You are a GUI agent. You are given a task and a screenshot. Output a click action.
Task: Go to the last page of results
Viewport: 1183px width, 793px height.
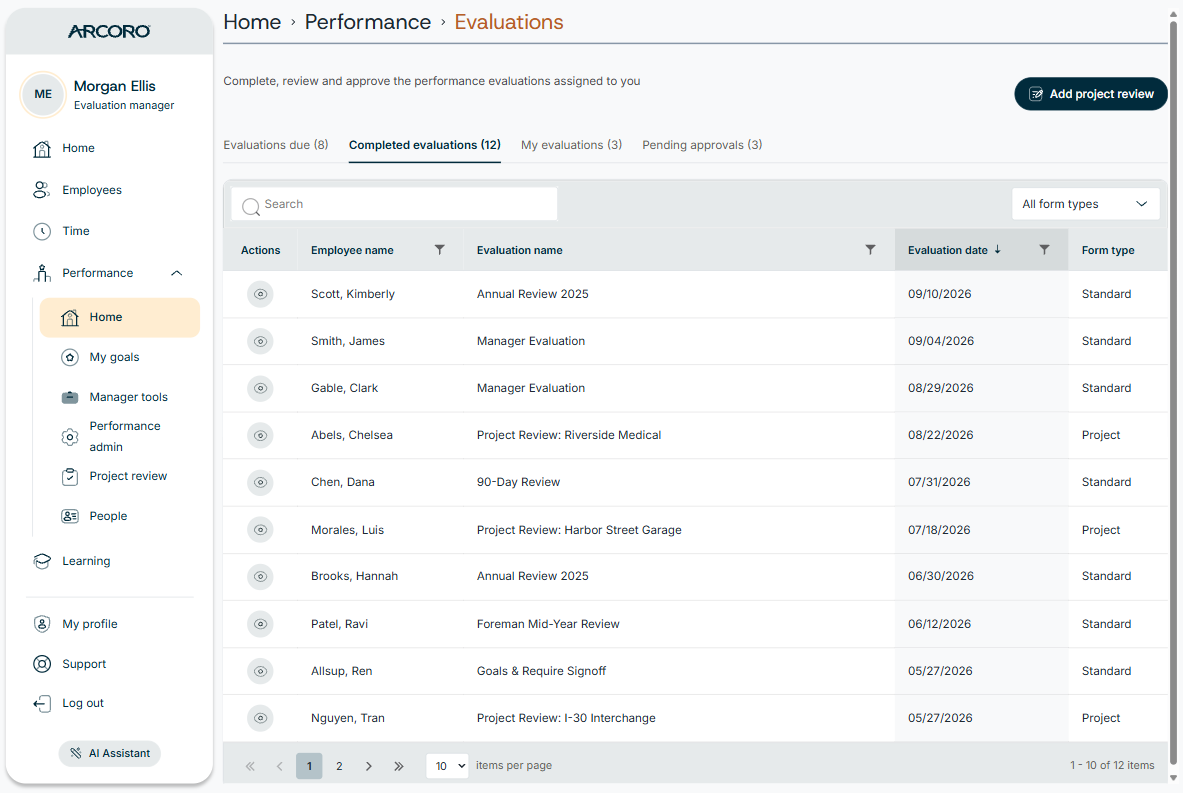(398, 766)
